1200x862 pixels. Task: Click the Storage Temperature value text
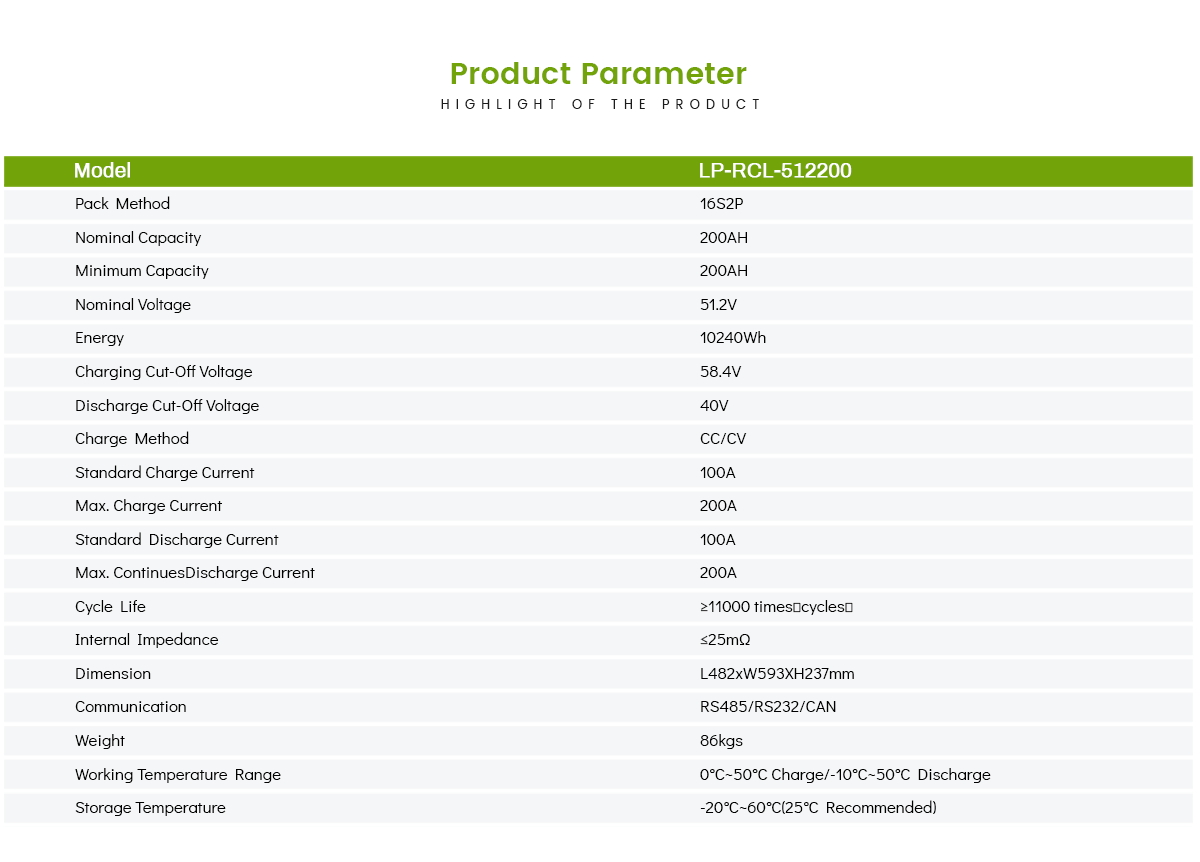coord(817,808)
